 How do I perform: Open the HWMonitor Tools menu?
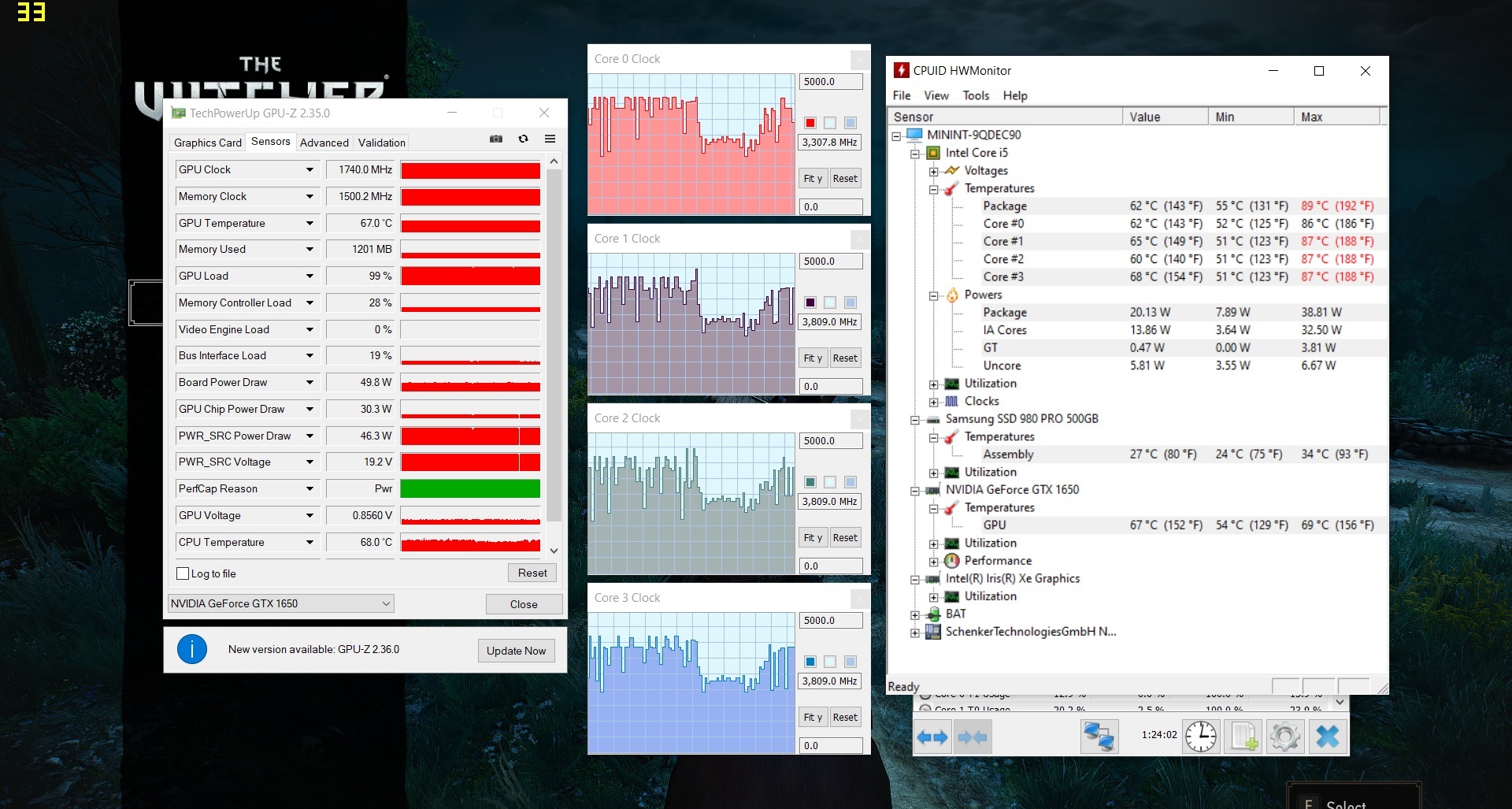click(976, 95)
